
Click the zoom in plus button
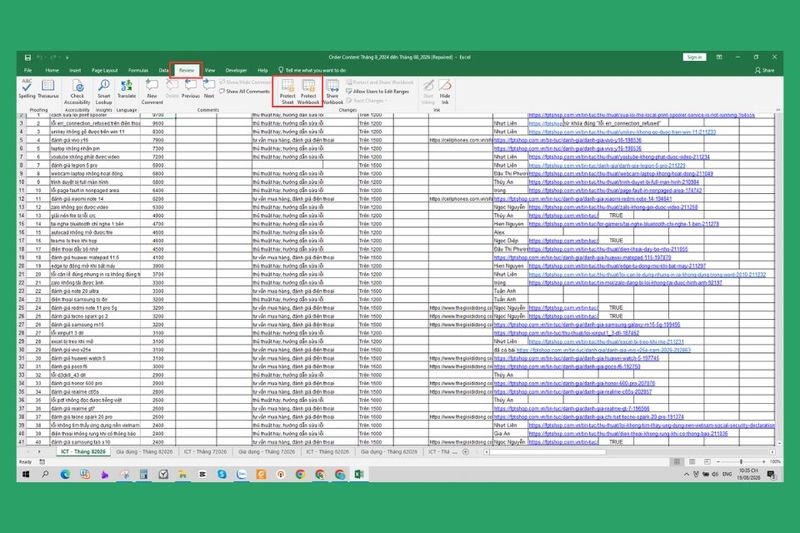point(764,462)
